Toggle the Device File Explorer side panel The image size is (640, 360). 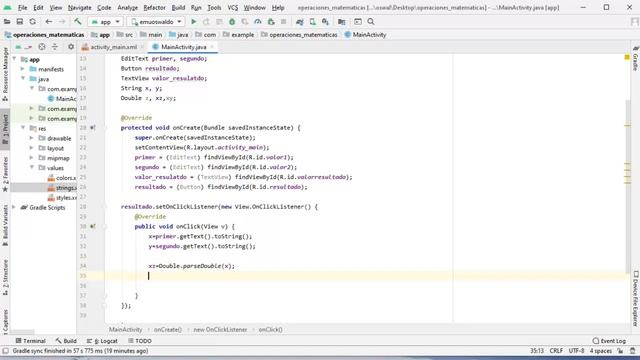click(x=636, y=299)
